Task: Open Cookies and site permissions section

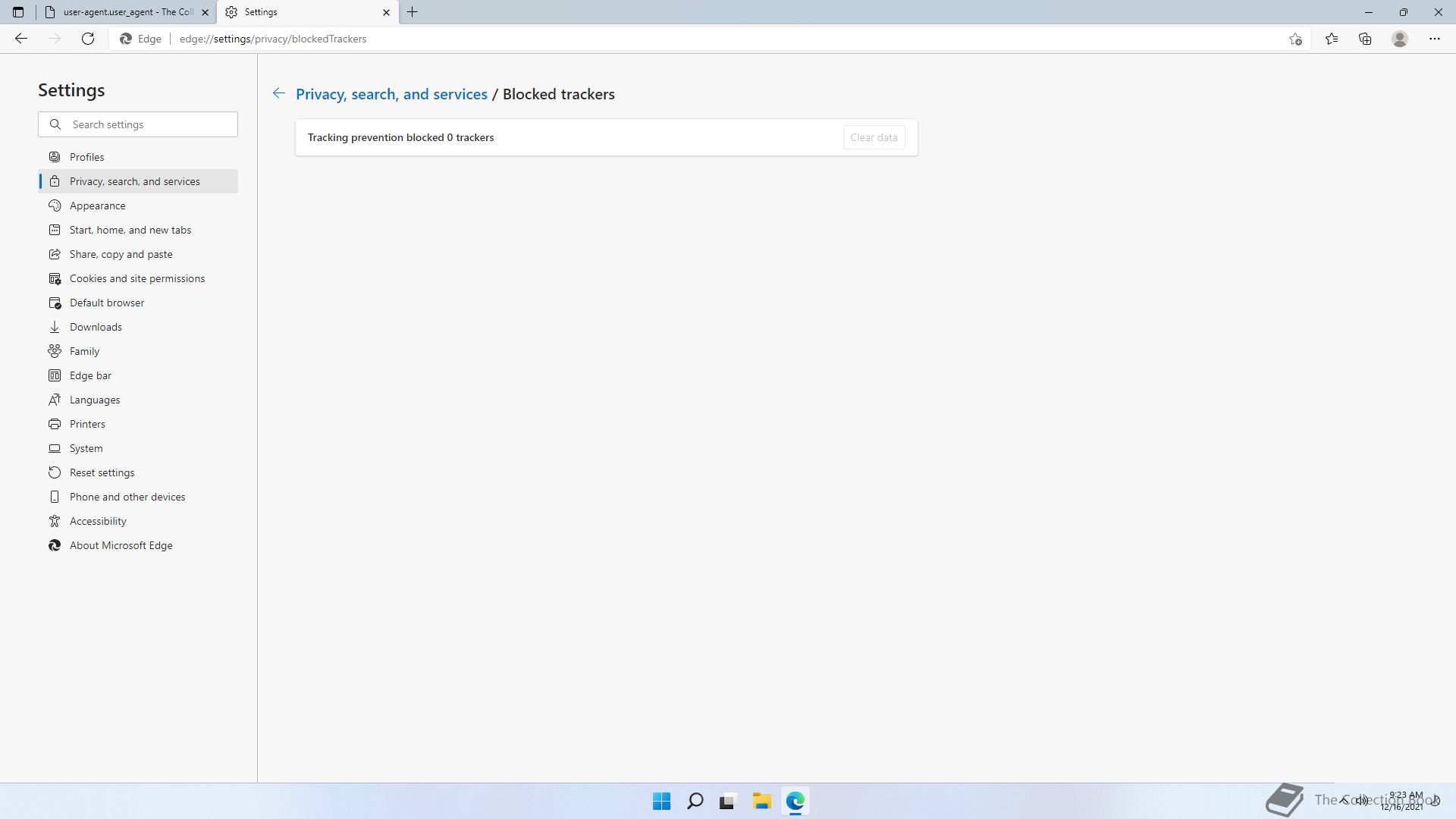Action: pyautogui.click(x=137, y=278)
